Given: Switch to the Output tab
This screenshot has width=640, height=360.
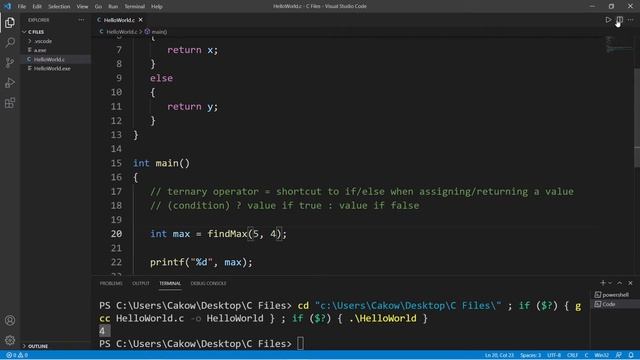Looking at the screenshot, I should pos(141,283).
